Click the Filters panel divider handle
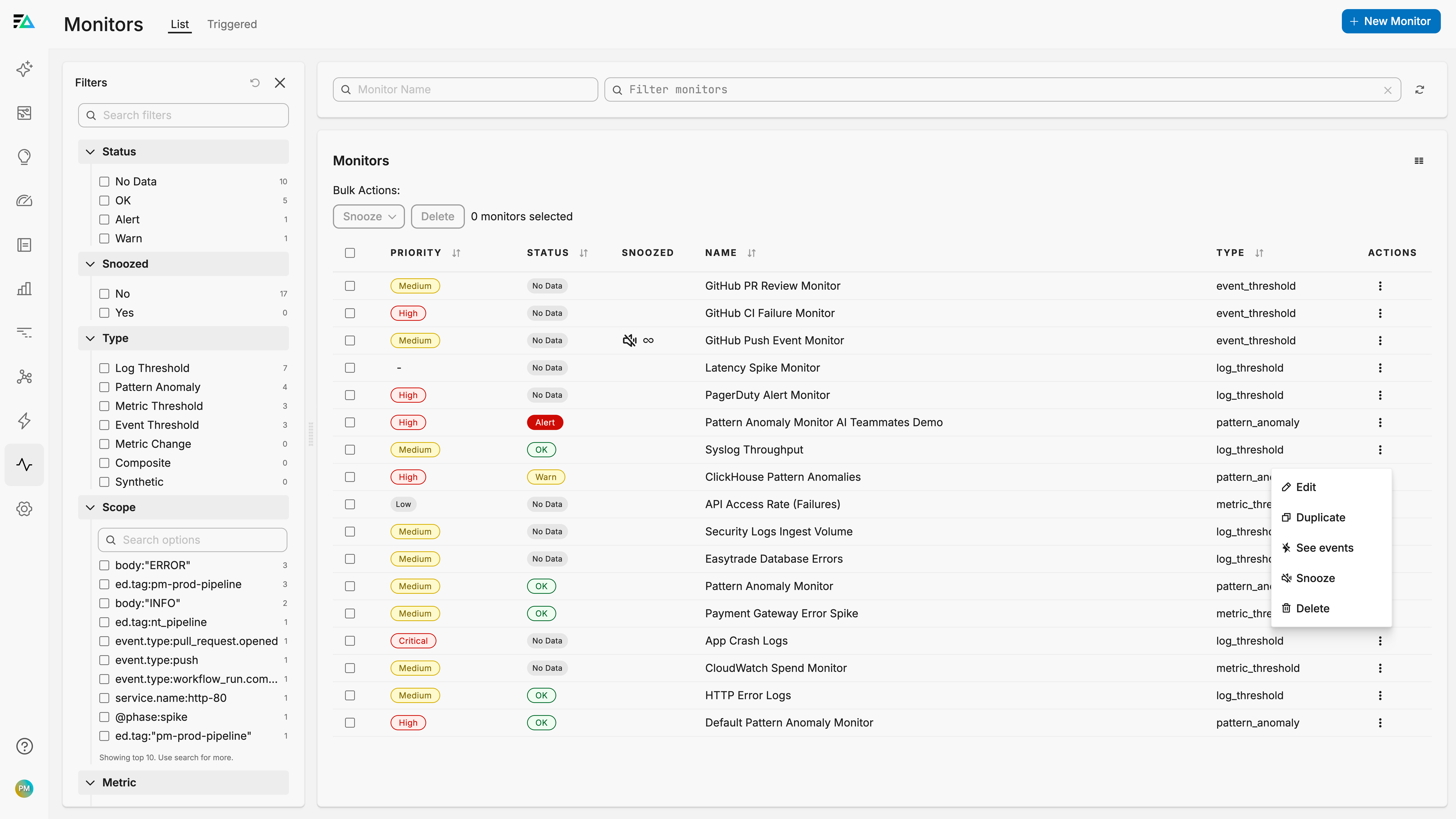 click(x=311, y=434)
